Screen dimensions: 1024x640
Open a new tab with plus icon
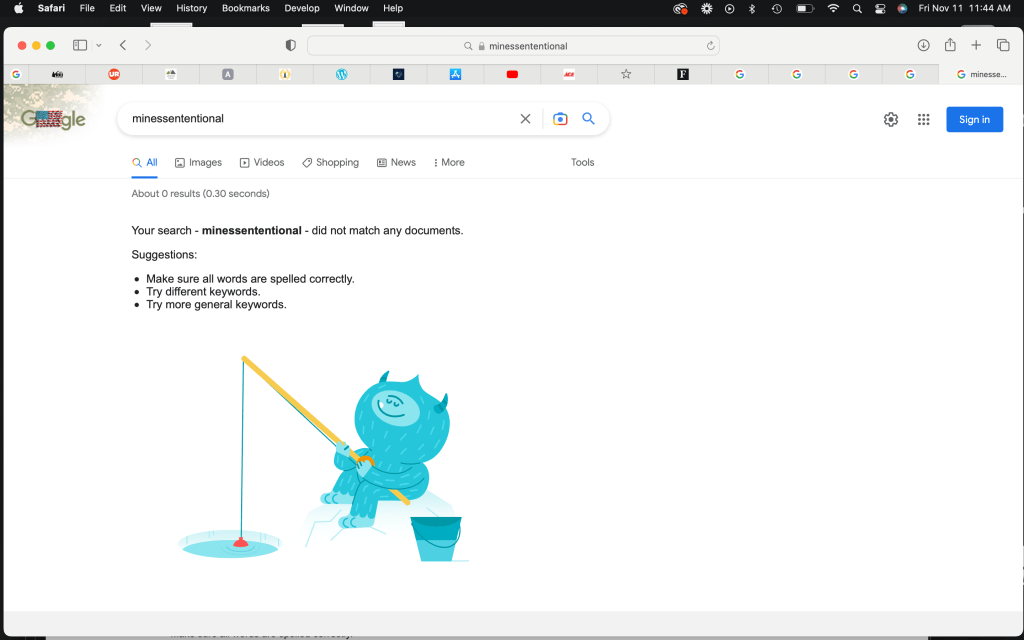point(976,45)
